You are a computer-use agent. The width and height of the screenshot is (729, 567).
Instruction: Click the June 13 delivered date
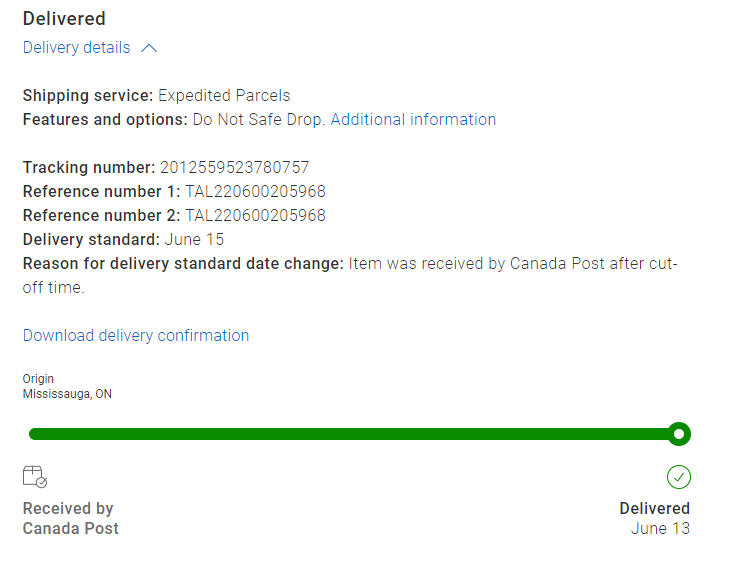point(660,528)
